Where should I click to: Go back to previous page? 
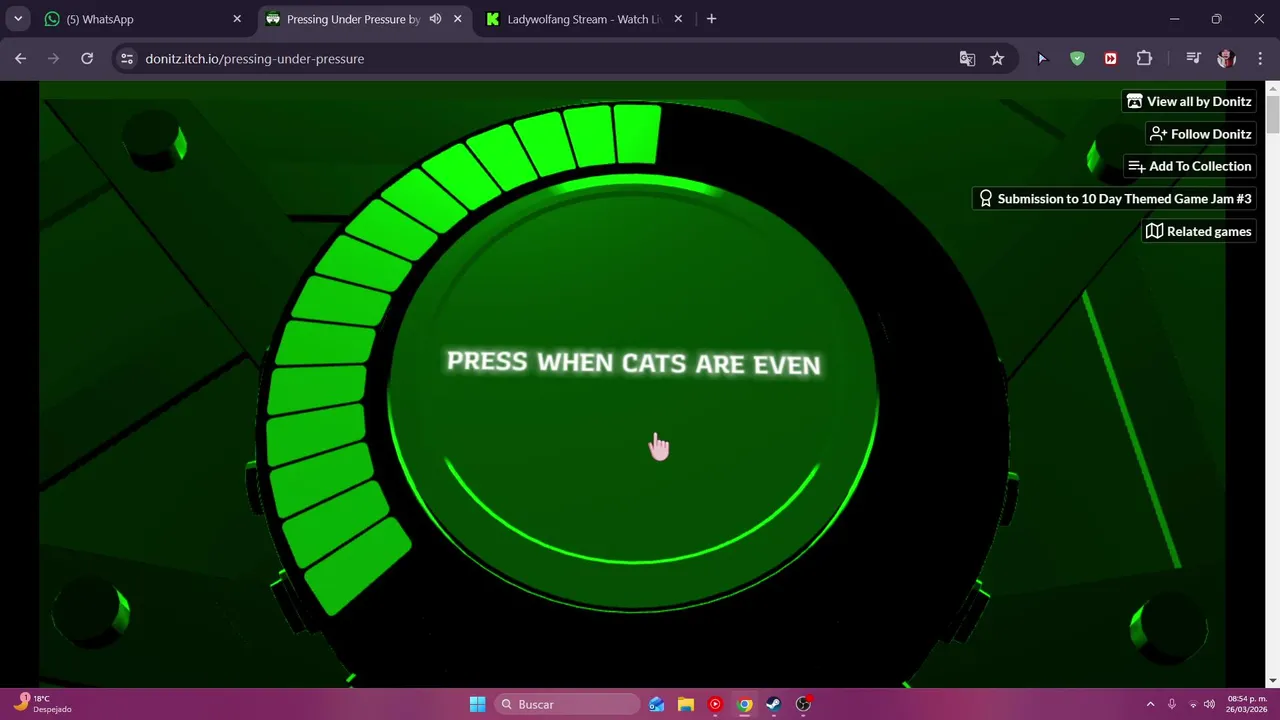pyautogui.click(x=20, y=59)
